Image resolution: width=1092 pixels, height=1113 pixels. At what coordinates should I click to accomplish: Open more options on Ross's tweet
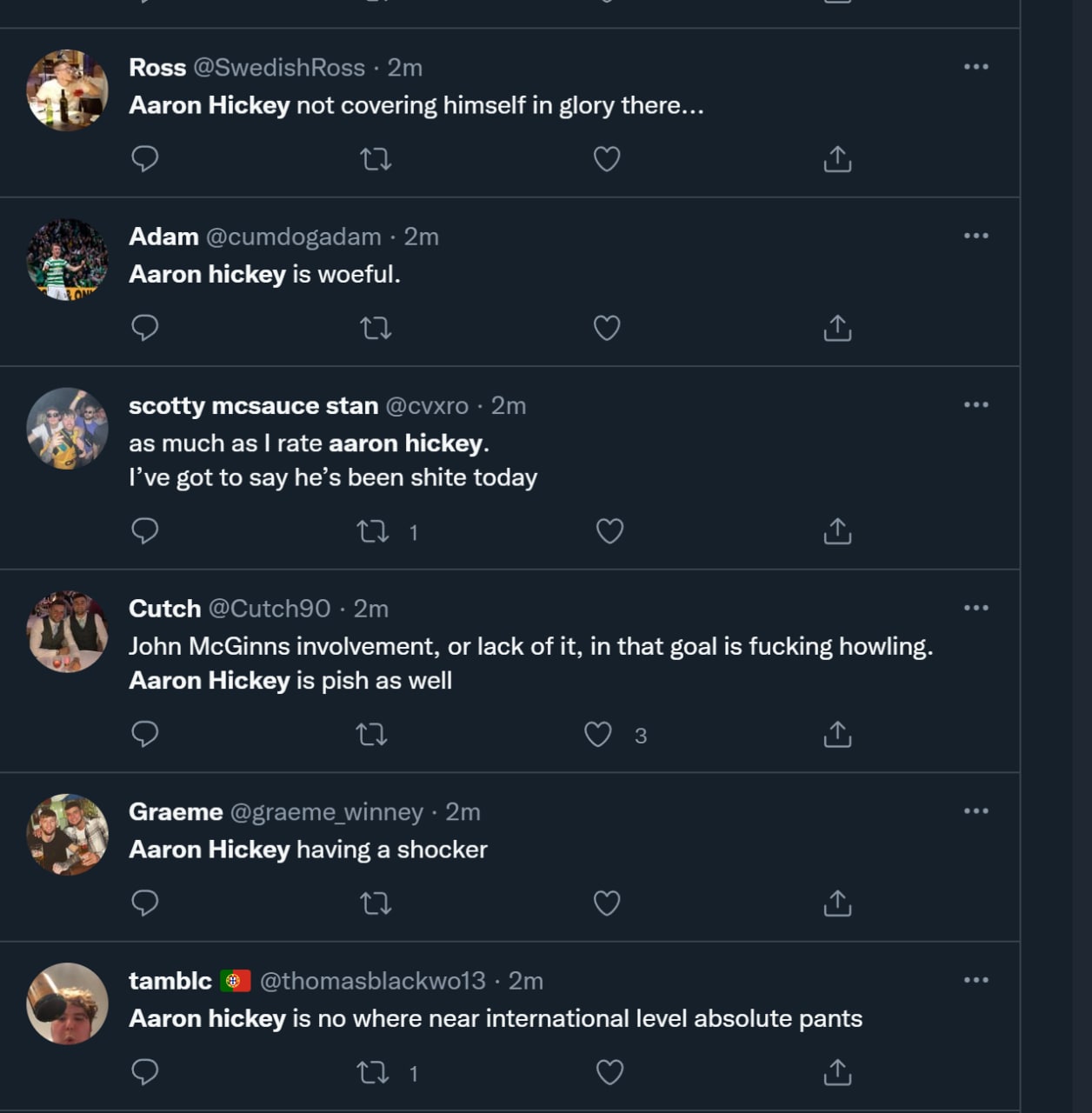[x=975, y=67]
